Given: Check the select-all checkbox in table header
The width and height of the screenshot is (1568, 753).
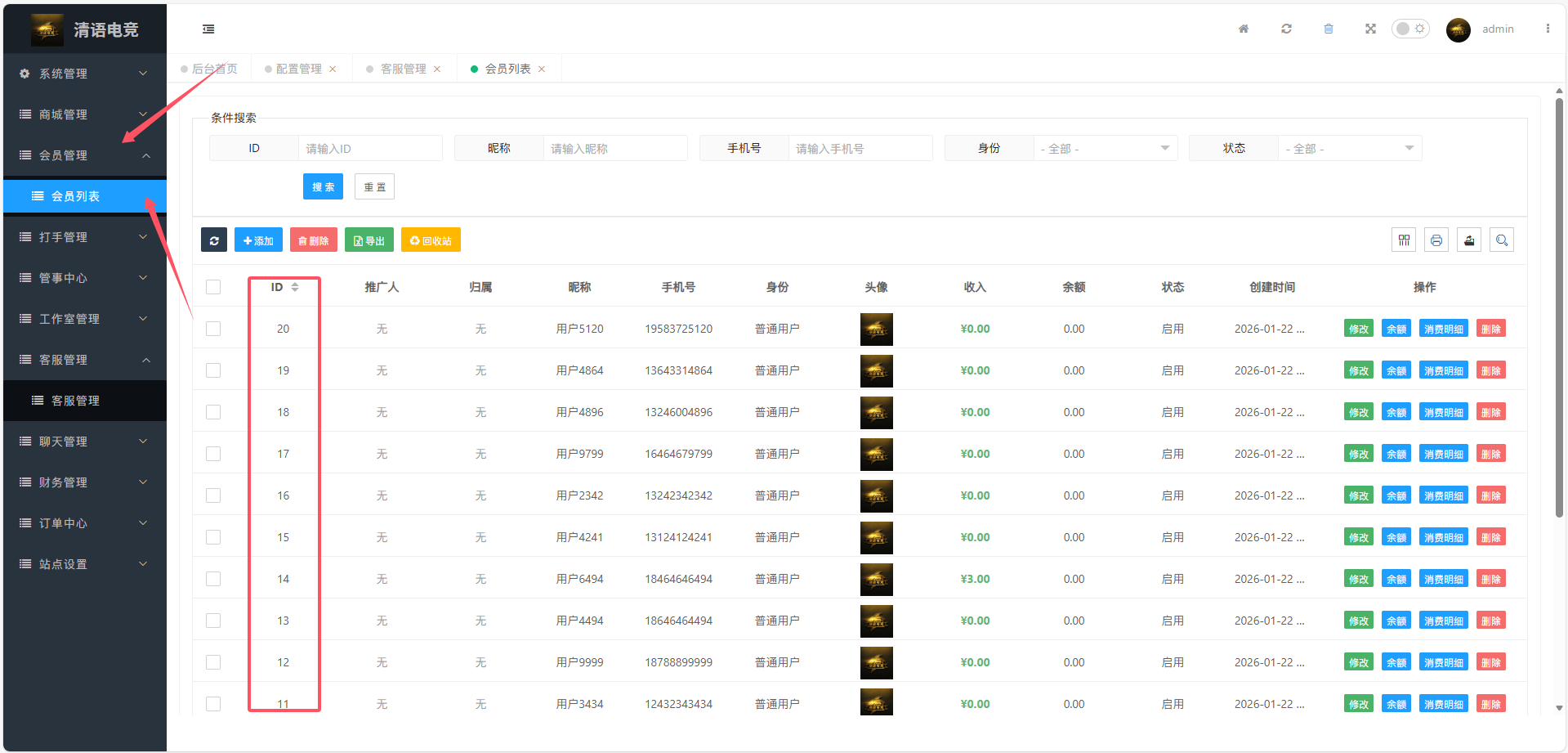Looking at the screenshot, I should click(213, 287).
